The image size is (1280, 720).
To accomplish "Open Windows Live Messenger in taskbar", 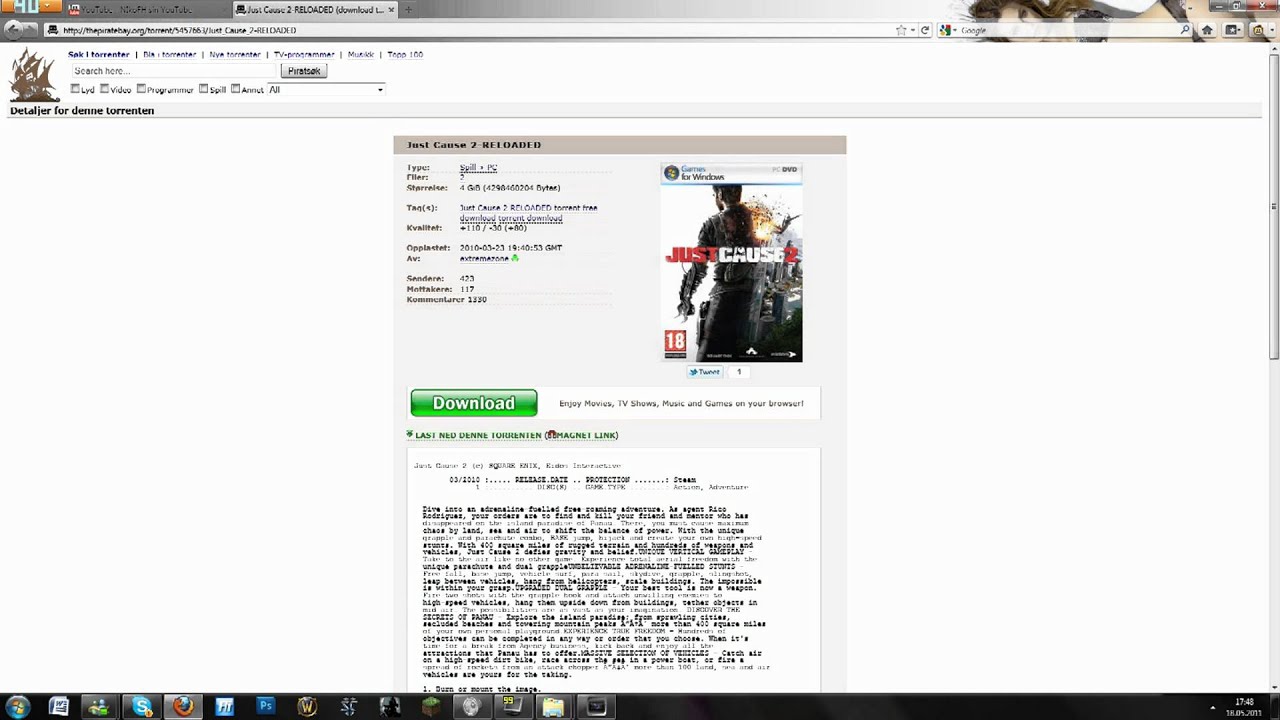I will 98,707.
